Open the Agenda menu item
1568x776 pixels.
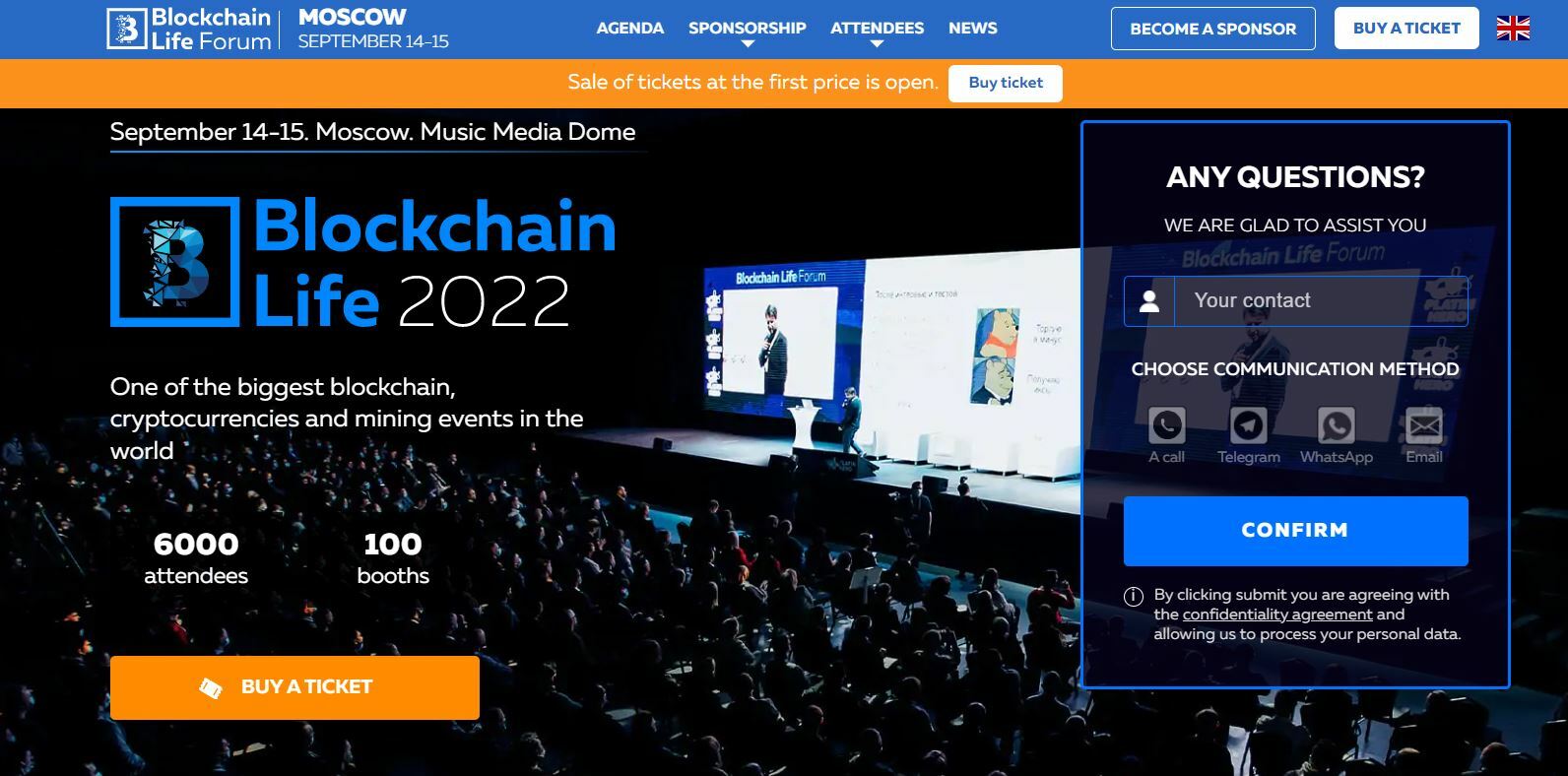coord(629,29)
